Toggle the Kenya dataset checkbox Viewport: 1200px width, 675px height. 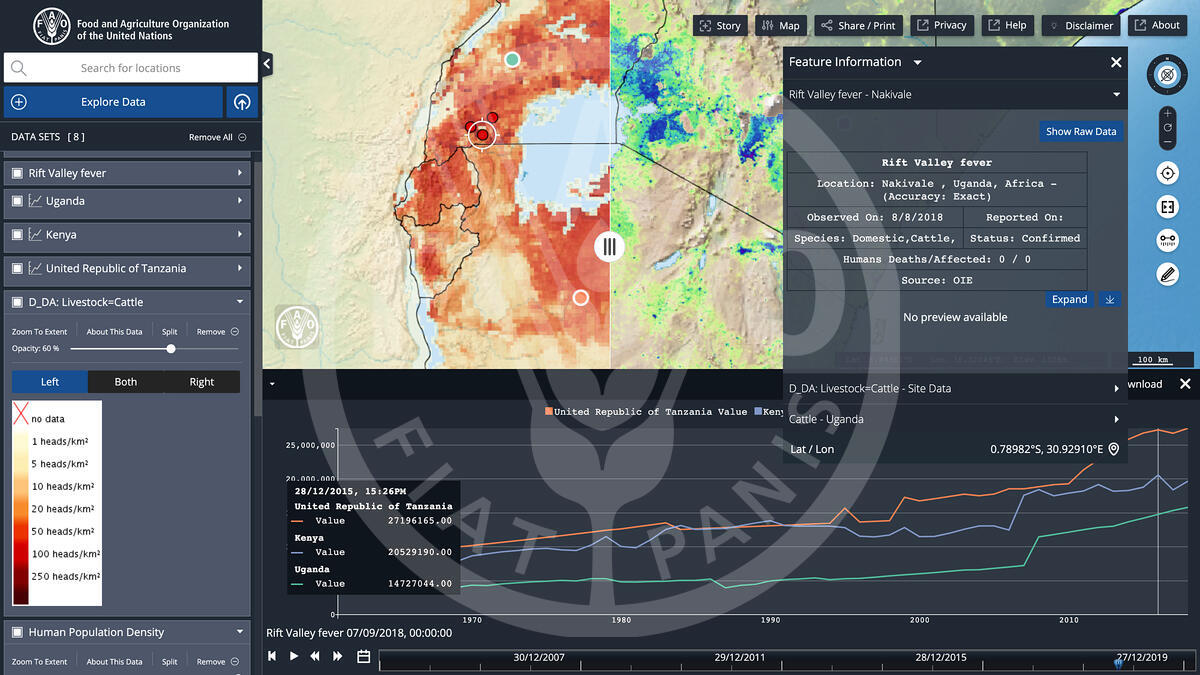[17, 235]
